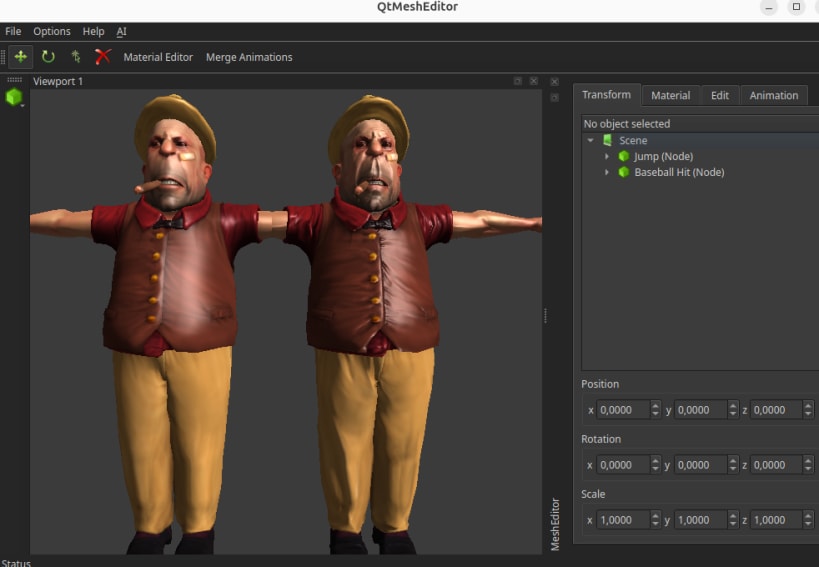Screen dimensions: 819x567
Task: Click the vertical MeshEditor dock title
Action: (555, 524)
